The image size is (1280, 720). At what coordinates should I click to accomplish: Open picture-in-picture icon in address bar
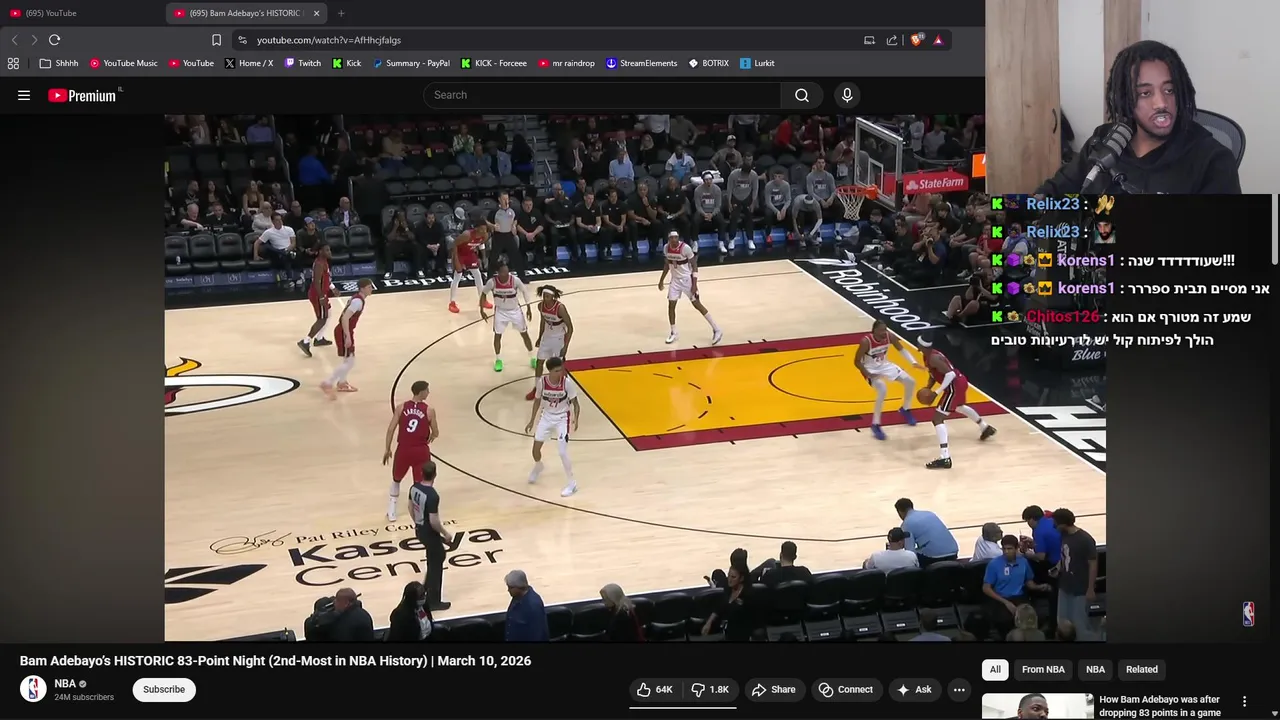pos(869,40)
